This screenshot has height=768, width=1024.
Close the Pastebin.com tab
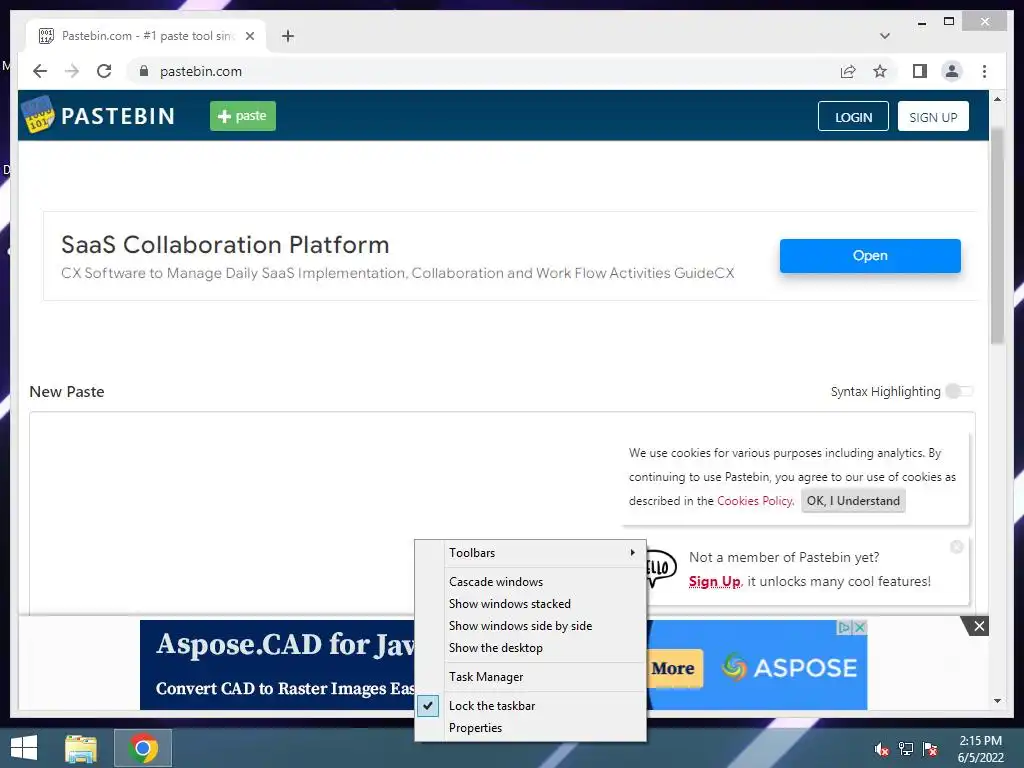pos(249,36)
